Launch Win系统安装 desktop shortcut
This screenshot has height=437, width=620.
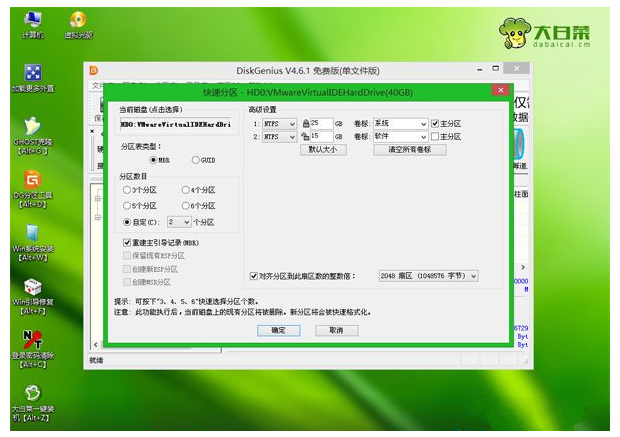pyautogui.click(x=32, y=242)
